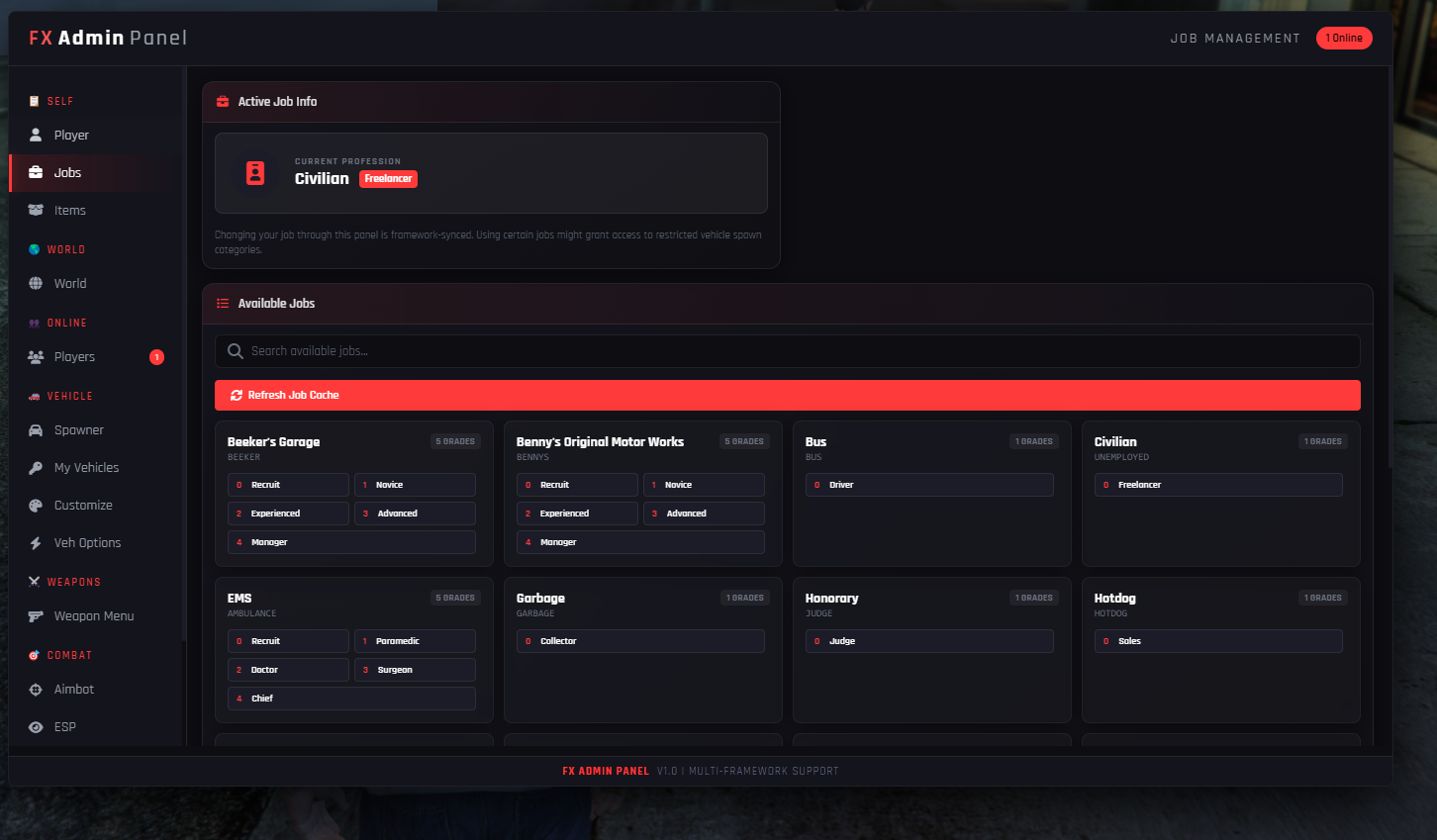Image resolution: width=1437 pixels, height=840 pixels.
Task: Select EMS Chief grade
Action: point(351,699)
